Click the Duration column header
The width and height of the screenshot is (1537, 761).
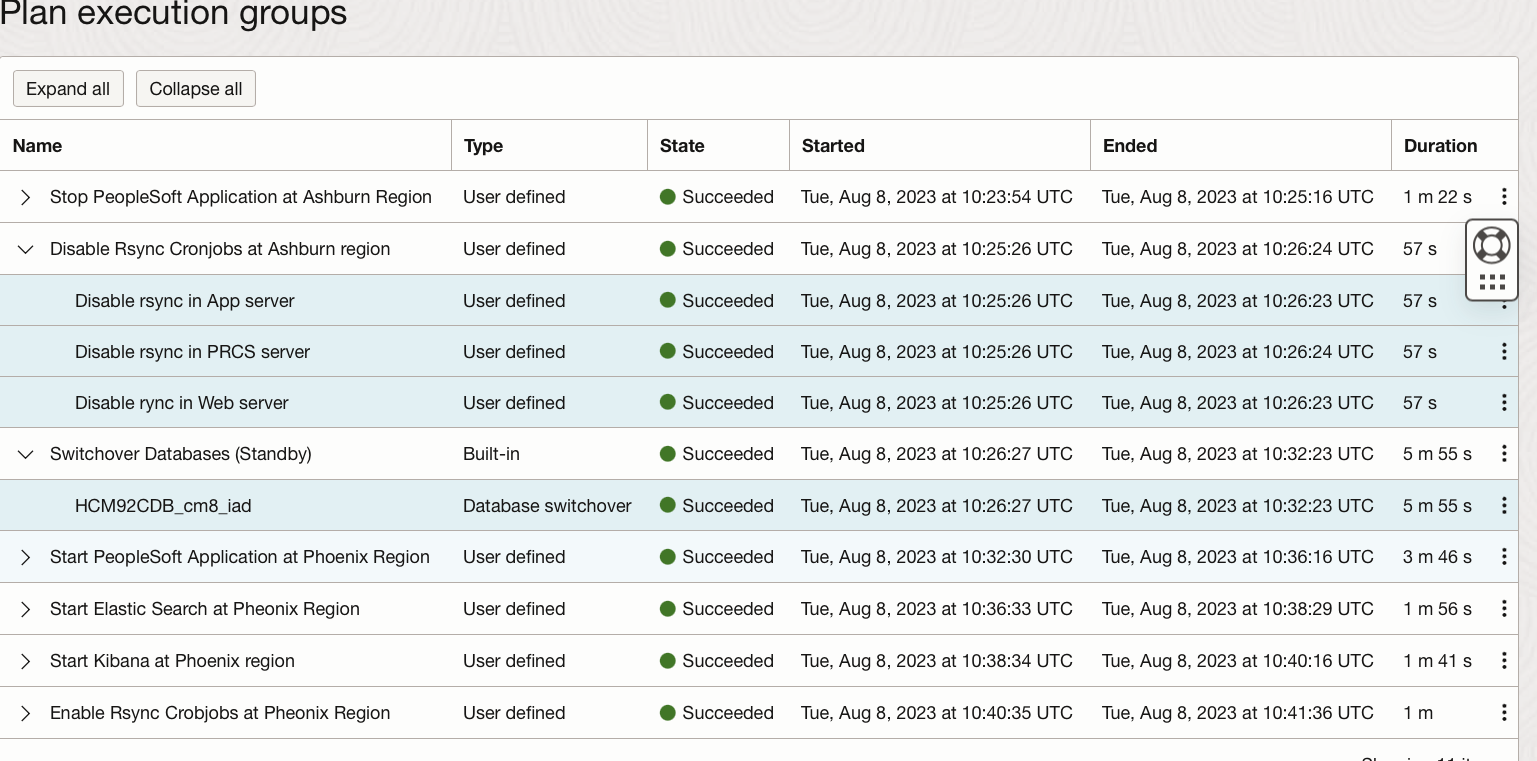click(1440, 146)
